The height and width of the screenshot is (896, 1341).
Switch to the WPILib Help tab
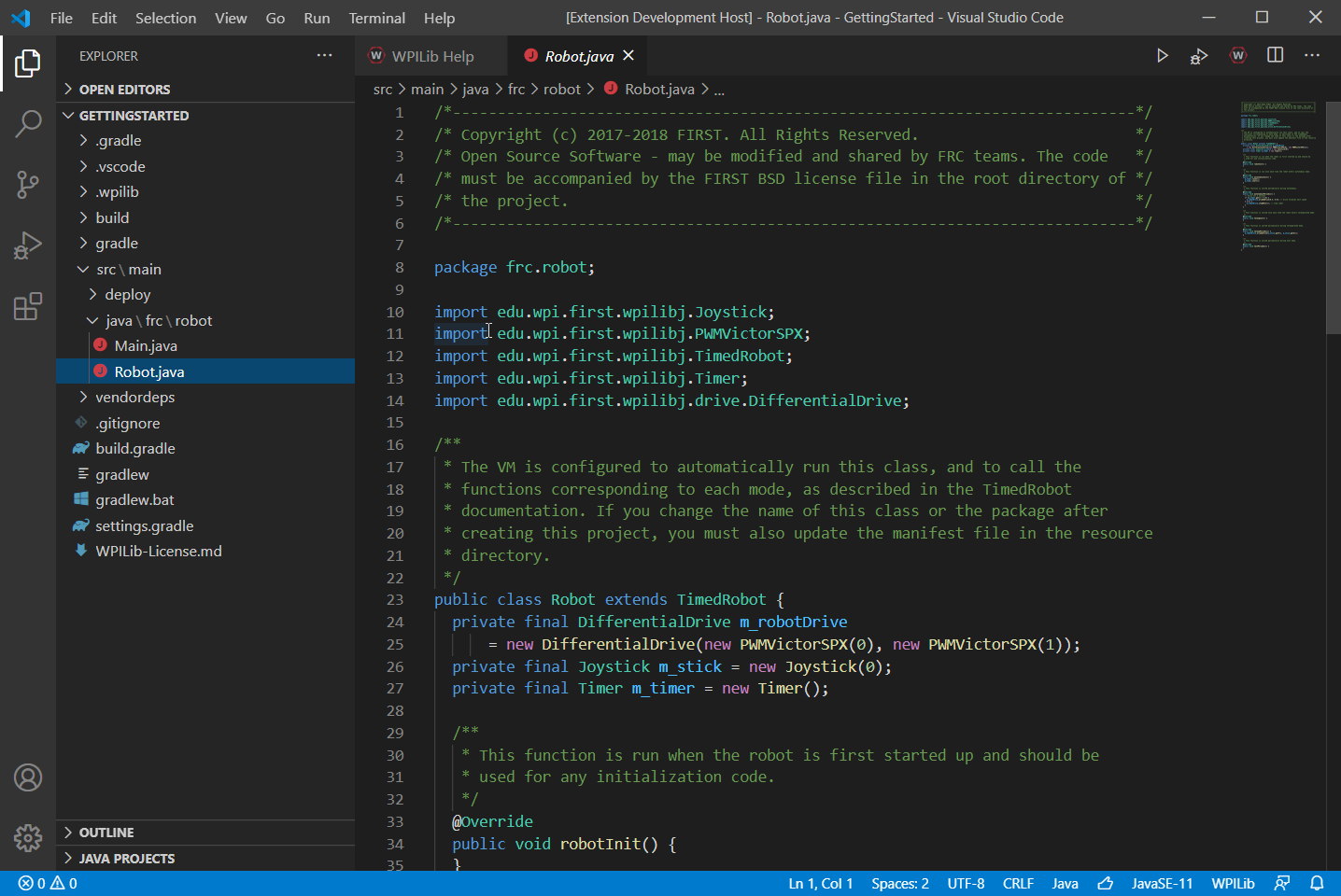[432, 56]
